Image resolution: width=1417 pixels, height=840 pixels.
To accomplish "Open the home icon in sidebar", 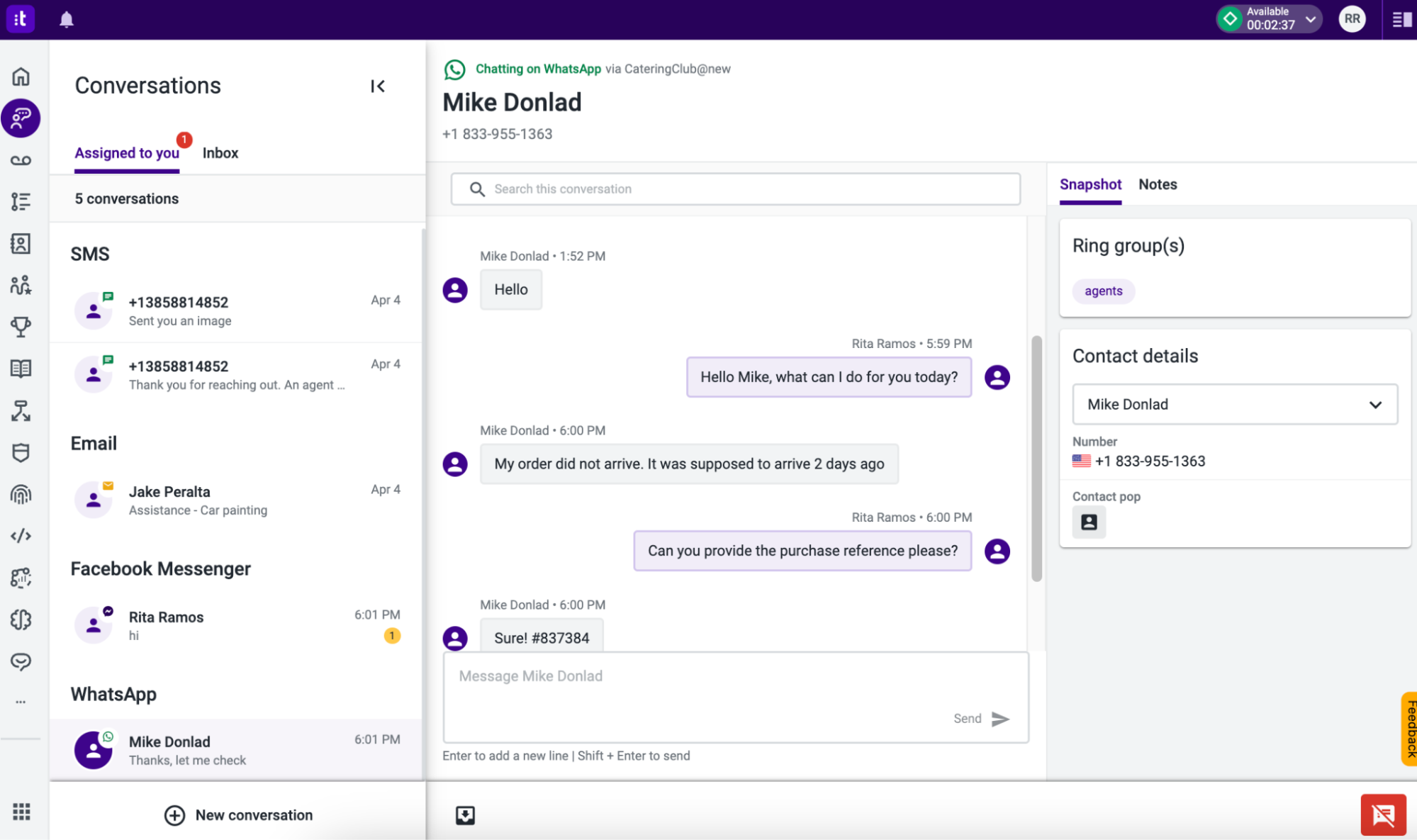I will [x=21, y=76].
